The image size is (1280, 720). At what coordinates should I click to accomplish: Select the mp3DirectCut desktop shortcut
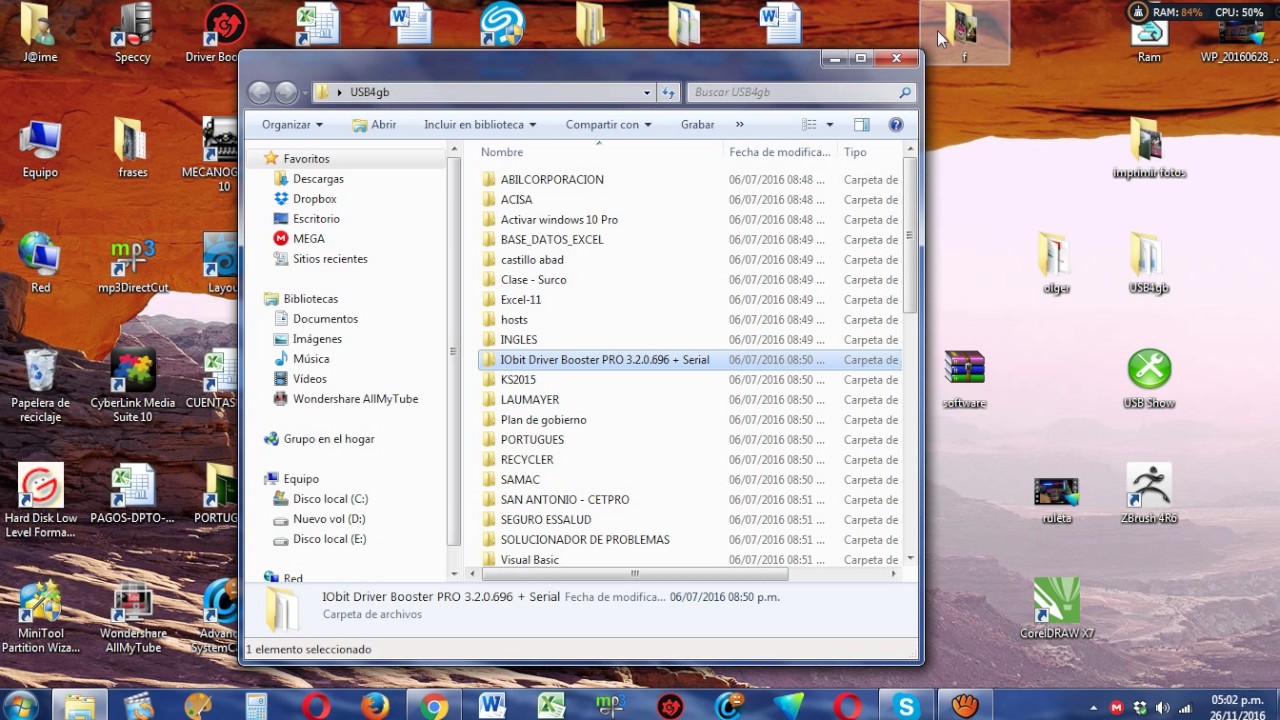click(133, 266)
